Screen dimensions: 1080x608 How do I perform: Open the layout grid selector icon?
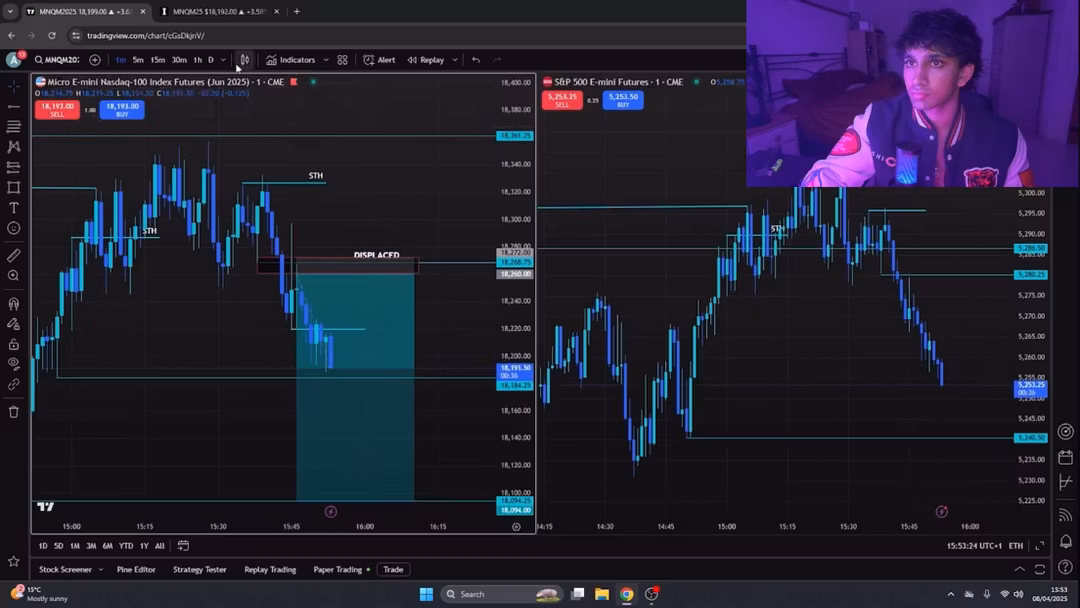point(342,60)
